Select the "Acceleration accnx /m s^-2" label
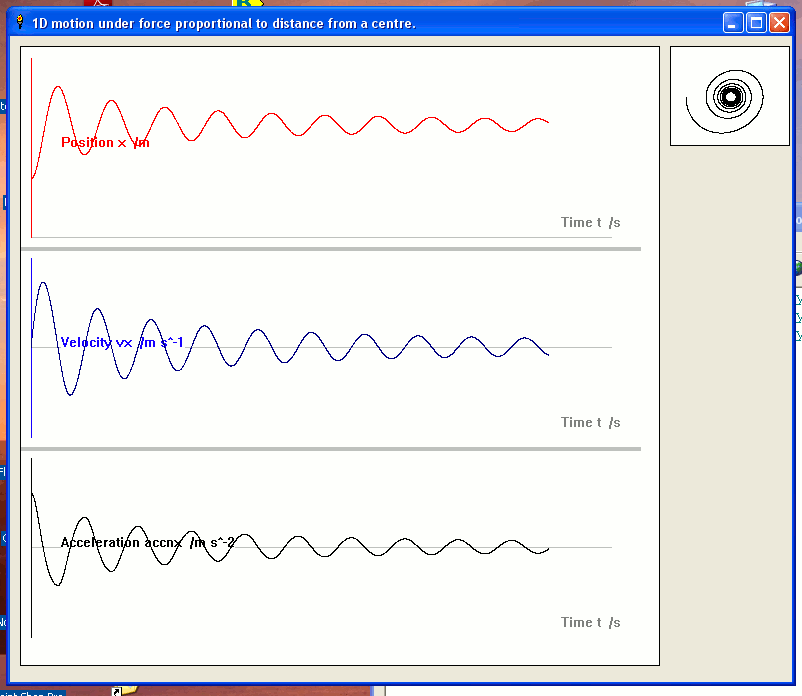Image resolution: width=802 pixels, height=696 pixels. tap(148, 543)
